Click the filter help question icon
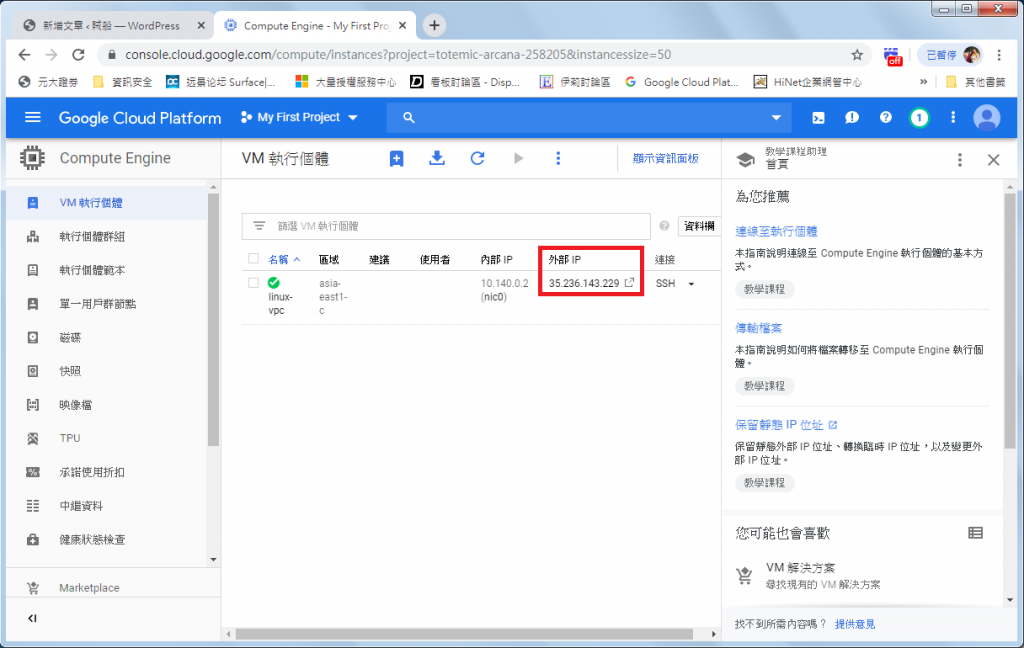 (x=664, y=226)
